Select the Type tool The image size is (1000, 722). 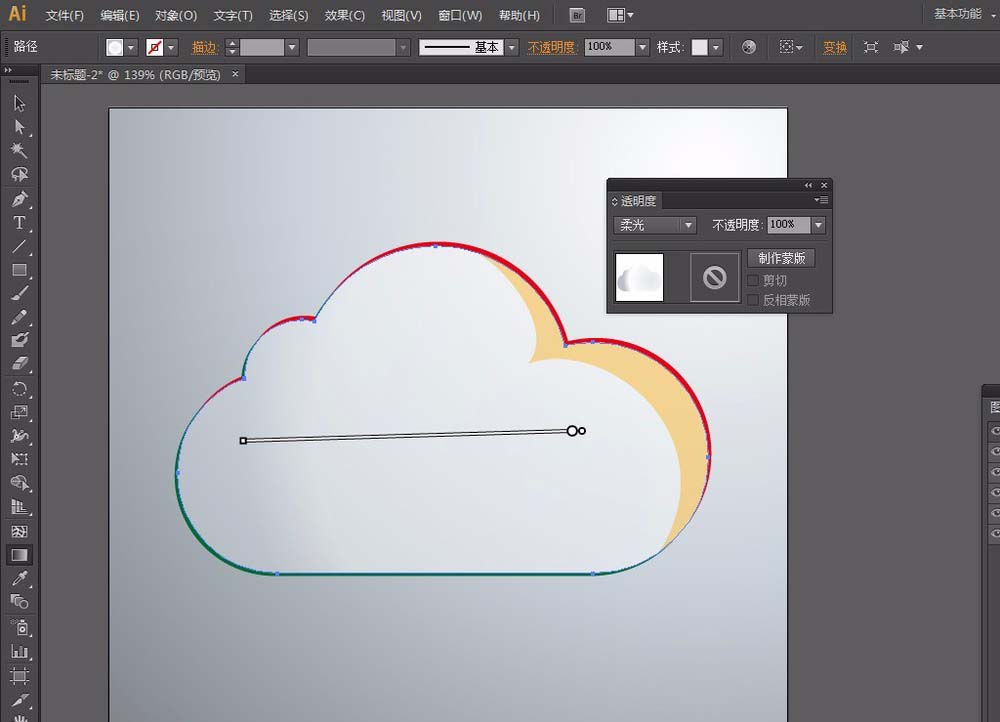tap(19, 223)
